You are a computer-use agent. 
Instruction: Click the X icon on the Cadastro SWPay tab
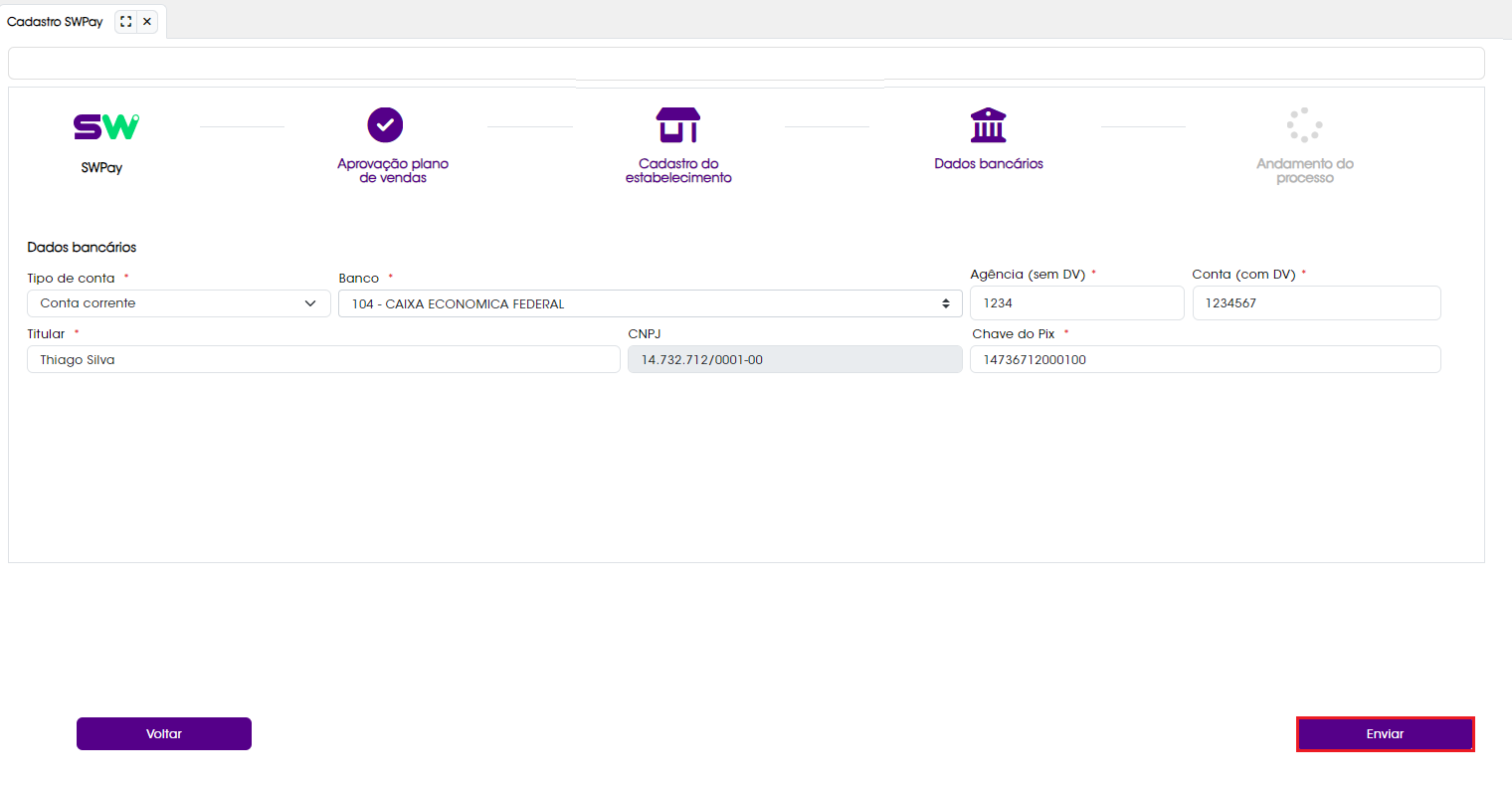pyautogui.click(x=147, y=20)
